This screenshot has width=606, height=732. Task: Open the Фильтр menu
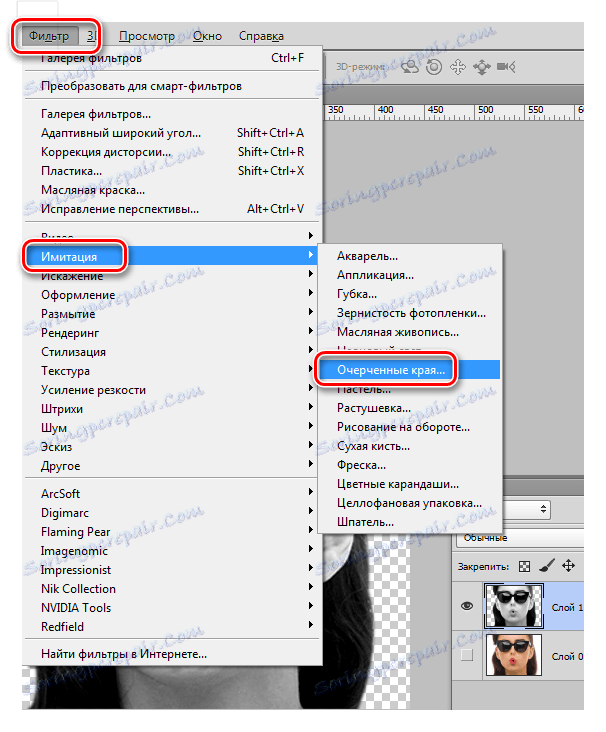pyautogui.click(x=49, y=36)
